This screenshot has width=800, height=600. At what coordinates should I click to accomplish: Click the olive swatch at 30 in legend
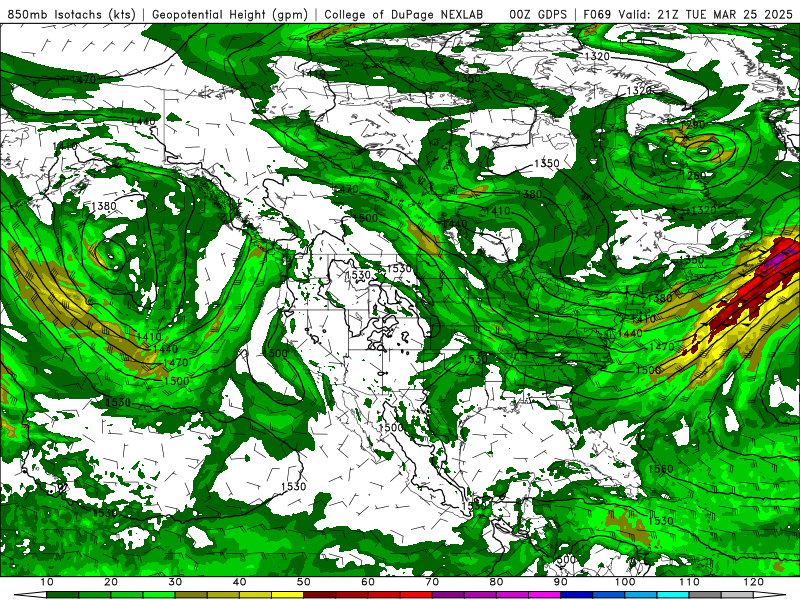coord(191,595)
